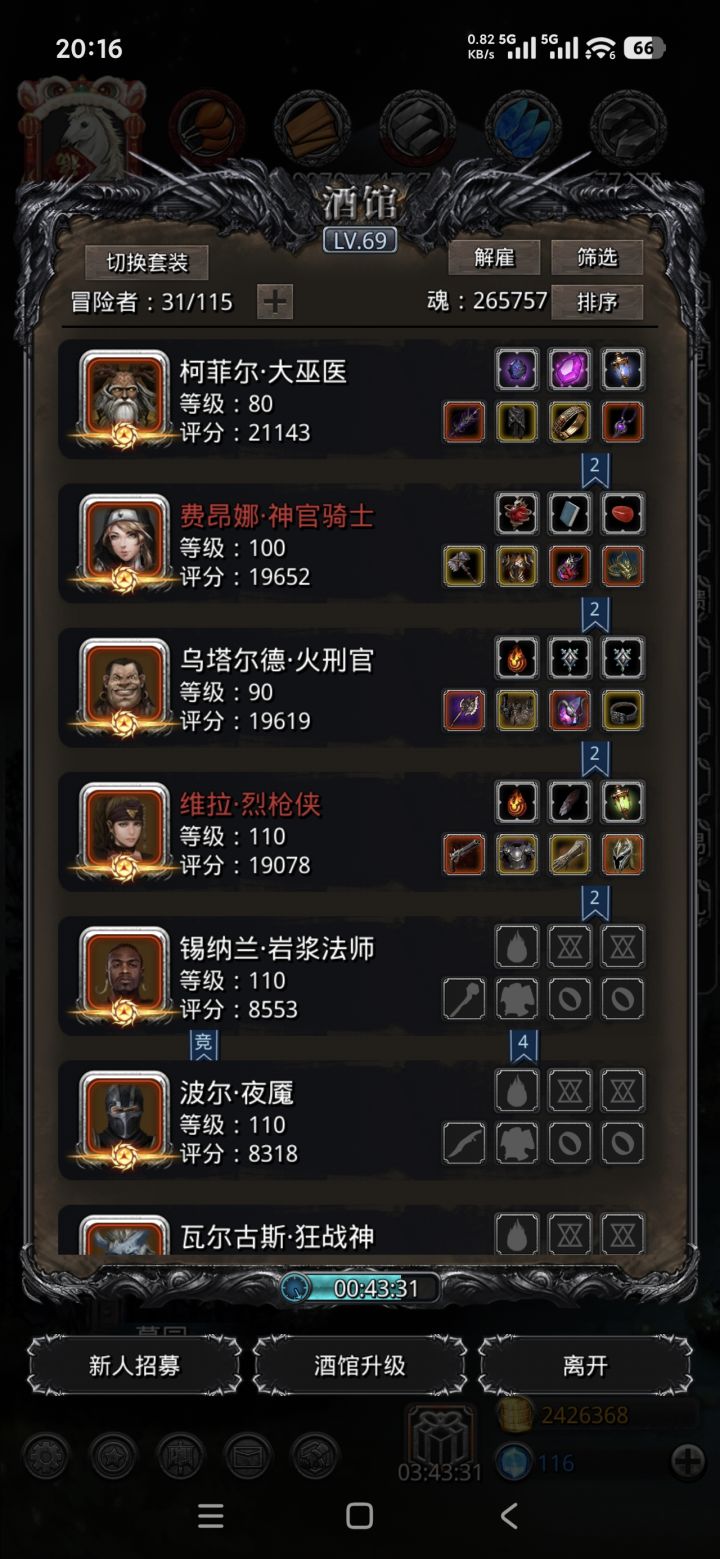Screen dimensions: 720x1559
Task: Tap empty dagger slot of 波尔·夜魇
Action: tap(464, 1142)
